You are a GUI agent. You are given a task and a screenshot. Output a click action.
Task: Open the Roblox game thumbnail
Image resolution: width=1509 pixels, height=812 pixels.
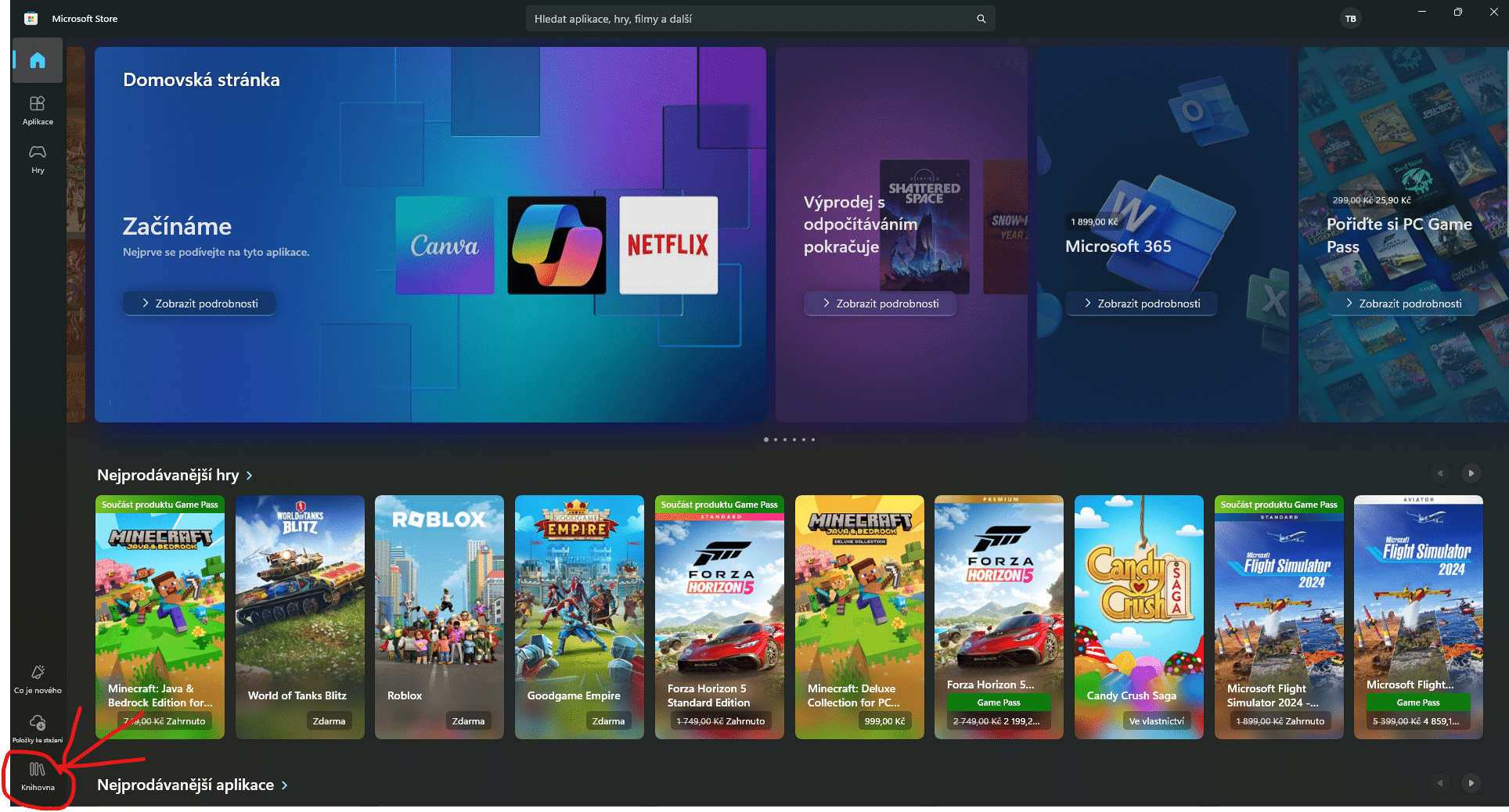(439, 616)
